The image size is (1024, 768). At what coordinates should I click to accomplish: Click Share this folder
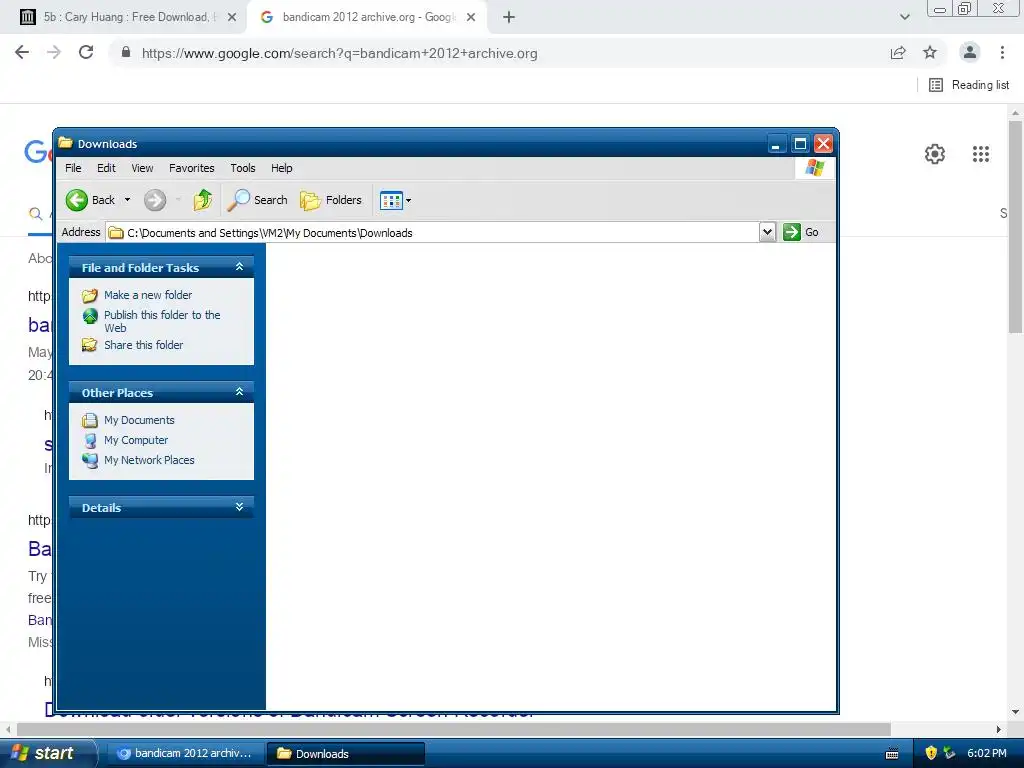click(x=144, y=345)
